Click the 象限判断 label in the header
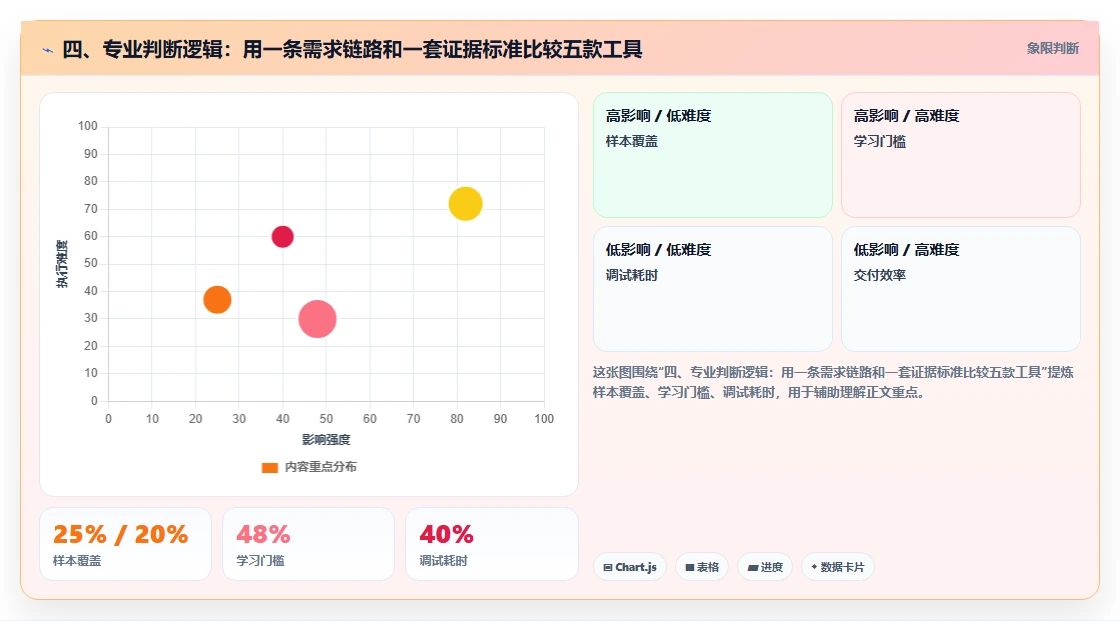1120x621 pixels. coord(1052,49)
